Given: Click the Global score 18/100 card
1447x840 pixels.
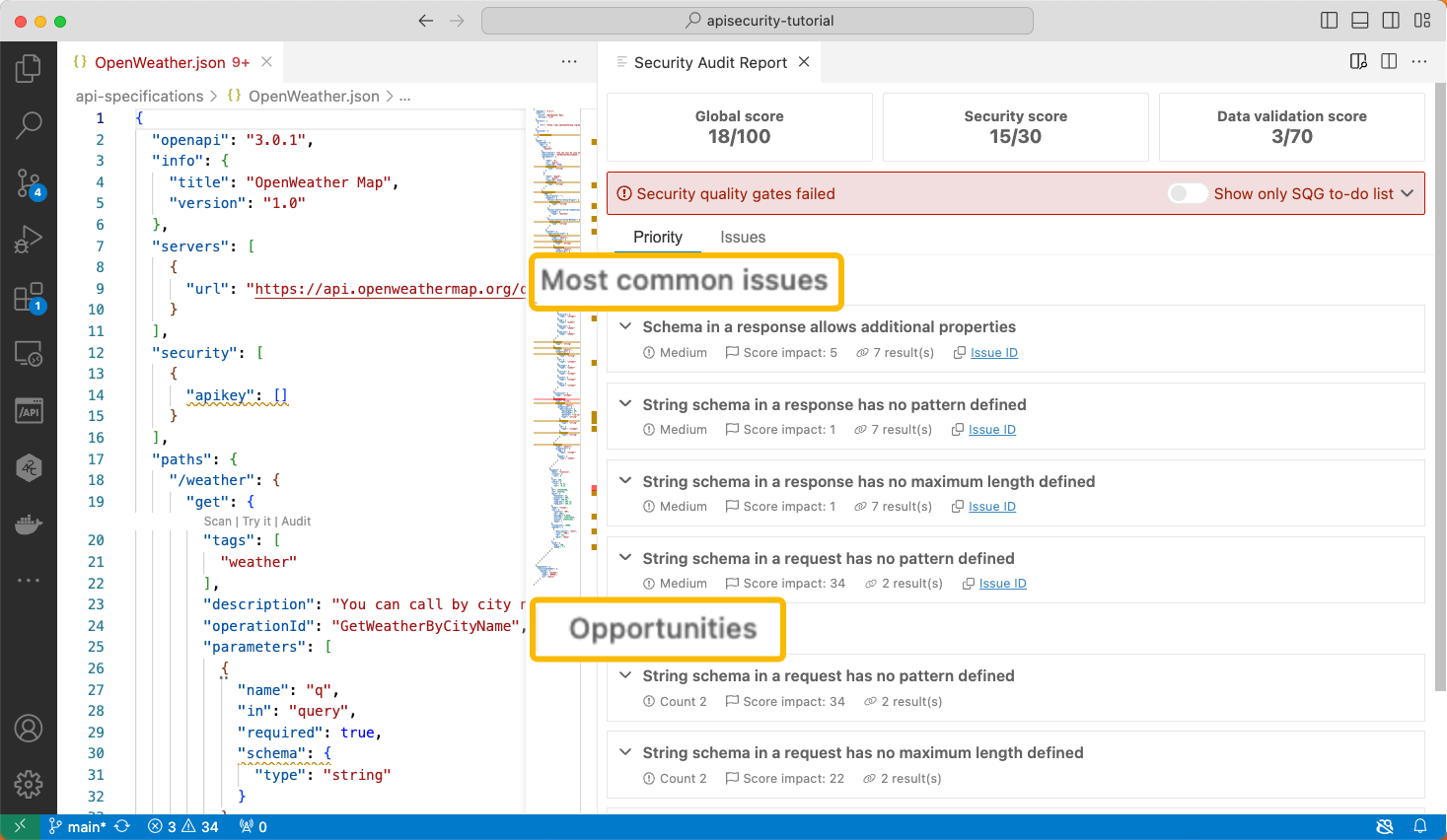Looking at the screenshot, I should 740,127.
